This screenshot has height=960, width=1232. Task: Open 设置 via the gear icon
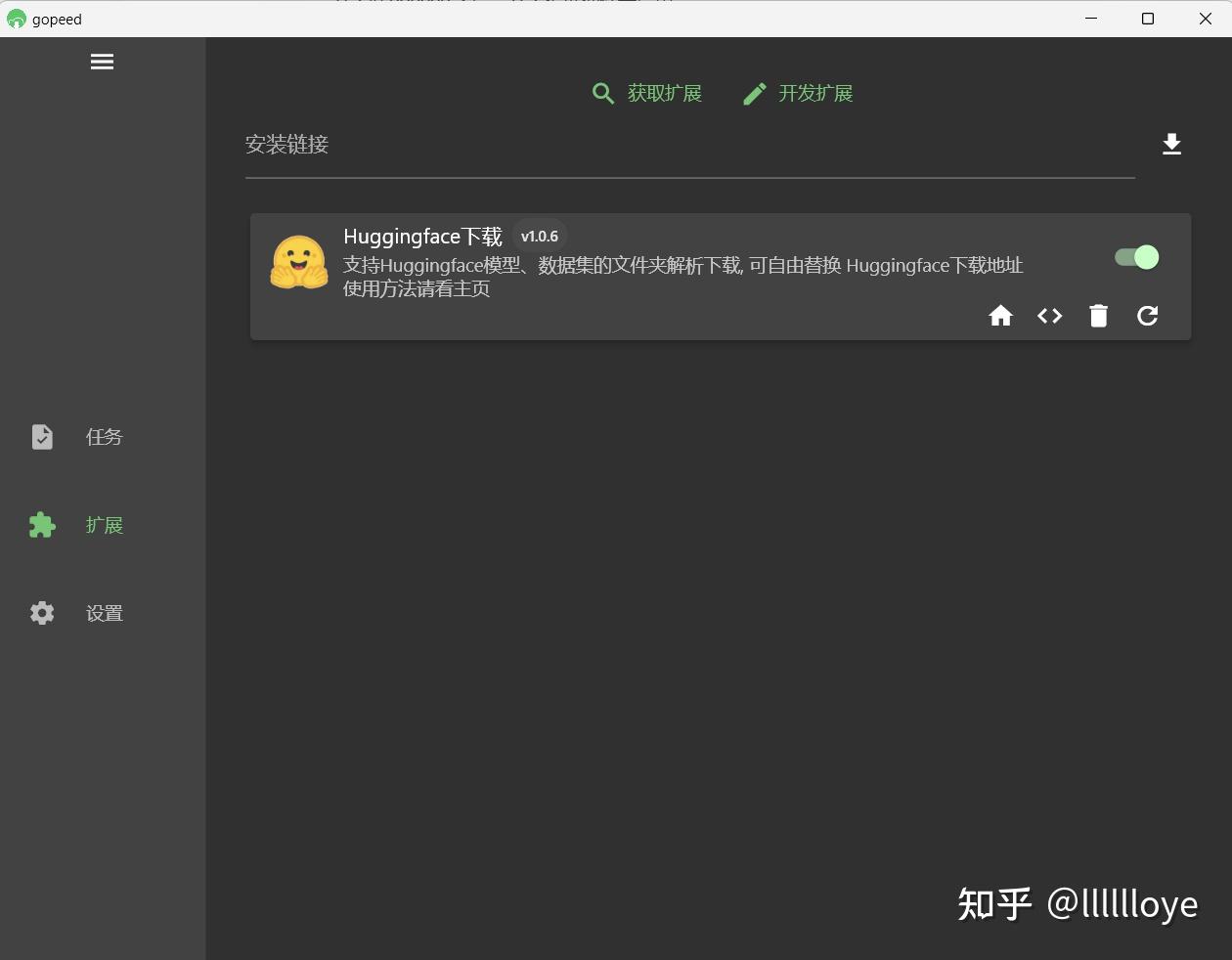[42, 613]
